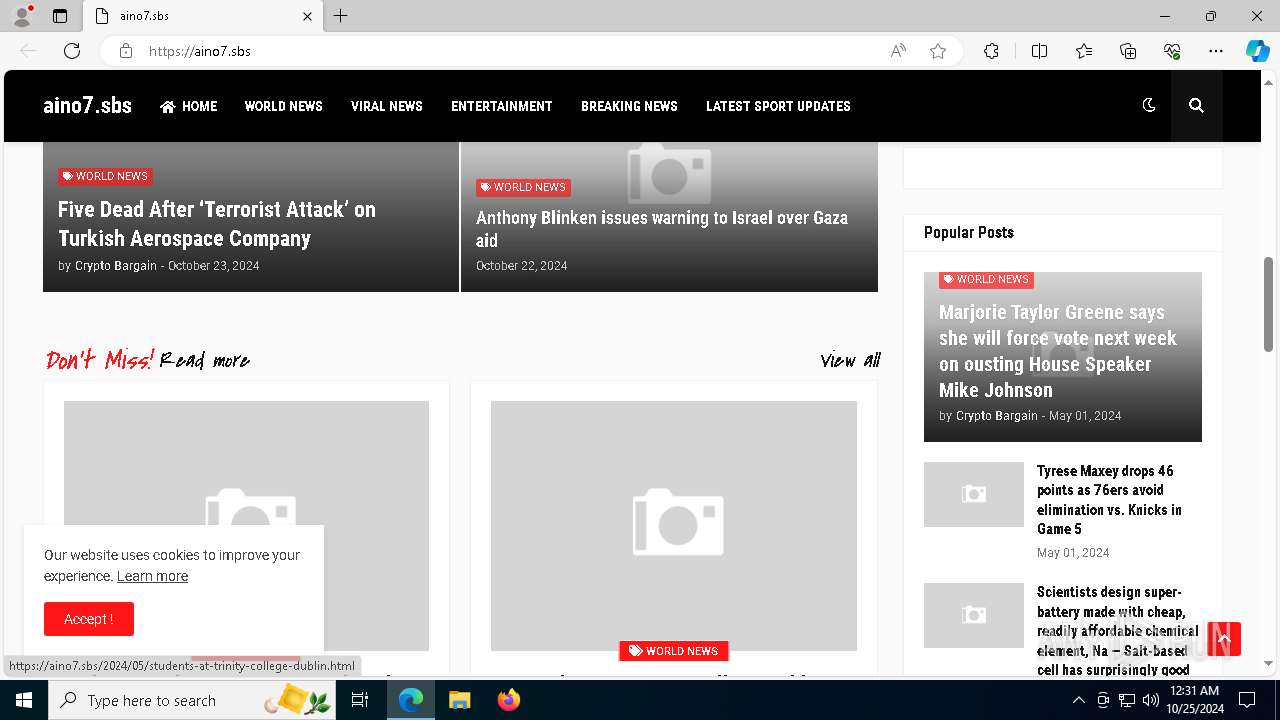Open Windows Start menu

[x=24, y=700]
